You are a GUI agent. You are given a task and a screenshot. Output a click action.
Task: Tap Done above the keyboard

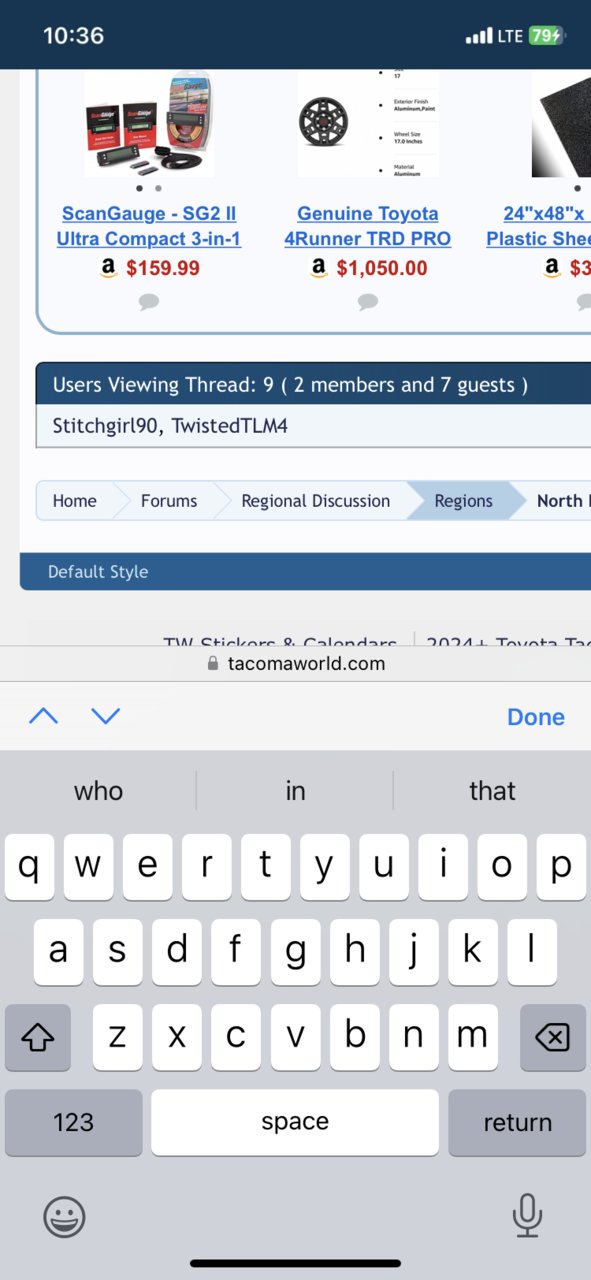pos(536,717)
